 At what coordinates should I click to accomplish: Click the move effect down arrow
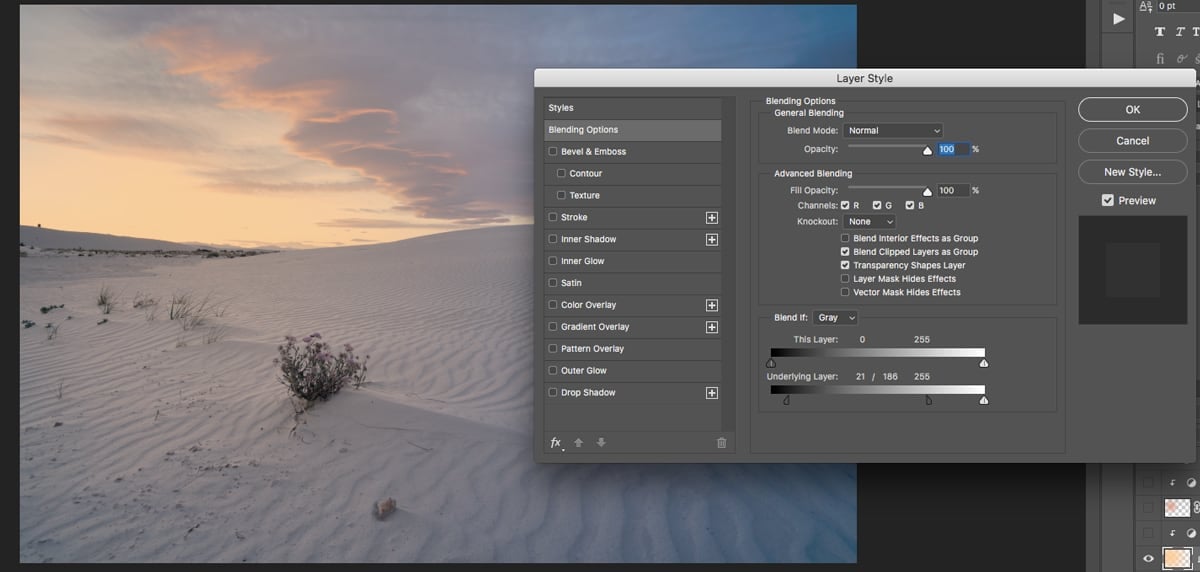click(600, 443)
